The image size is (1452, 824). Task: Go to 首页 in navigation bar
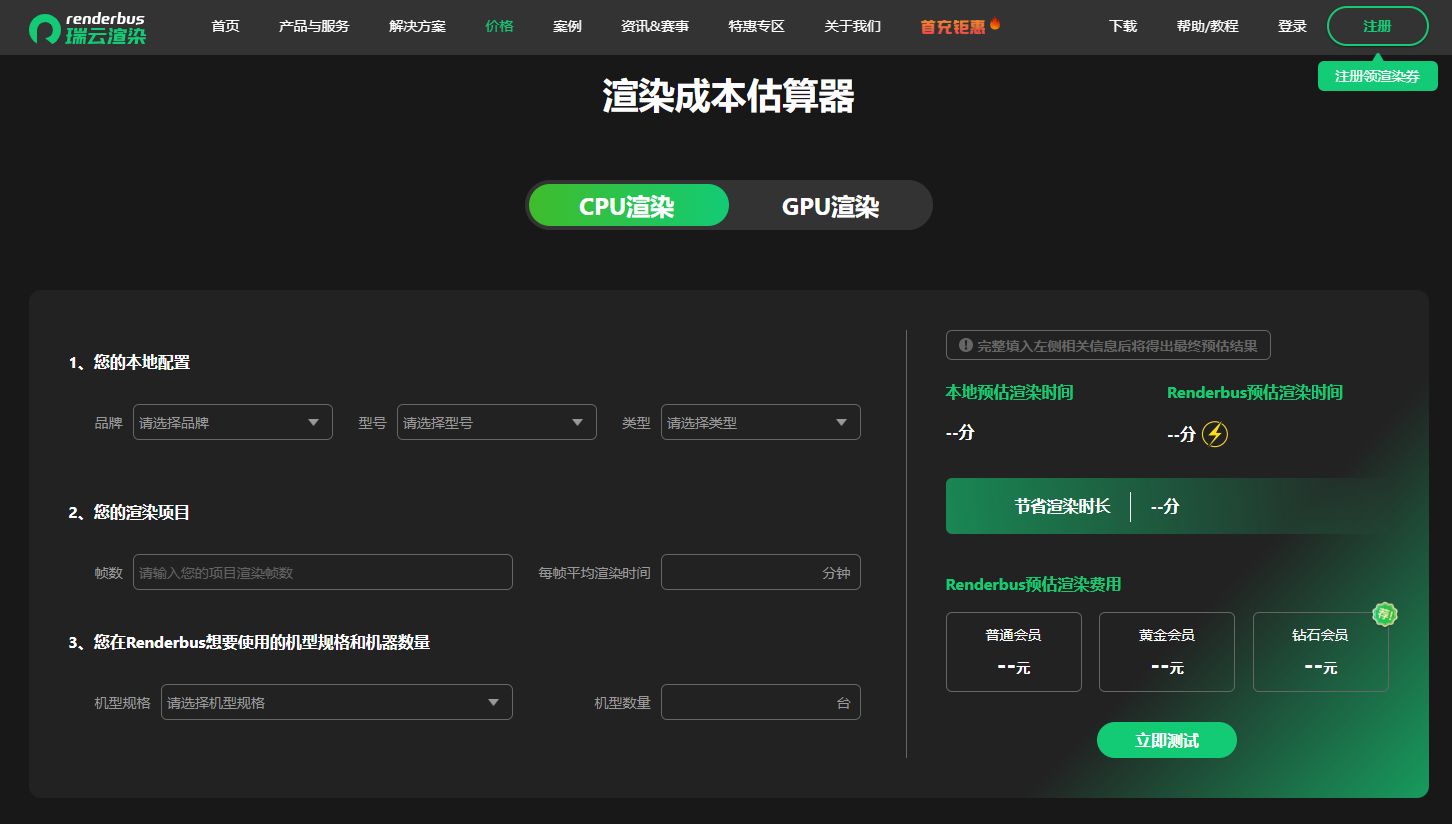(x=226, y=26)
